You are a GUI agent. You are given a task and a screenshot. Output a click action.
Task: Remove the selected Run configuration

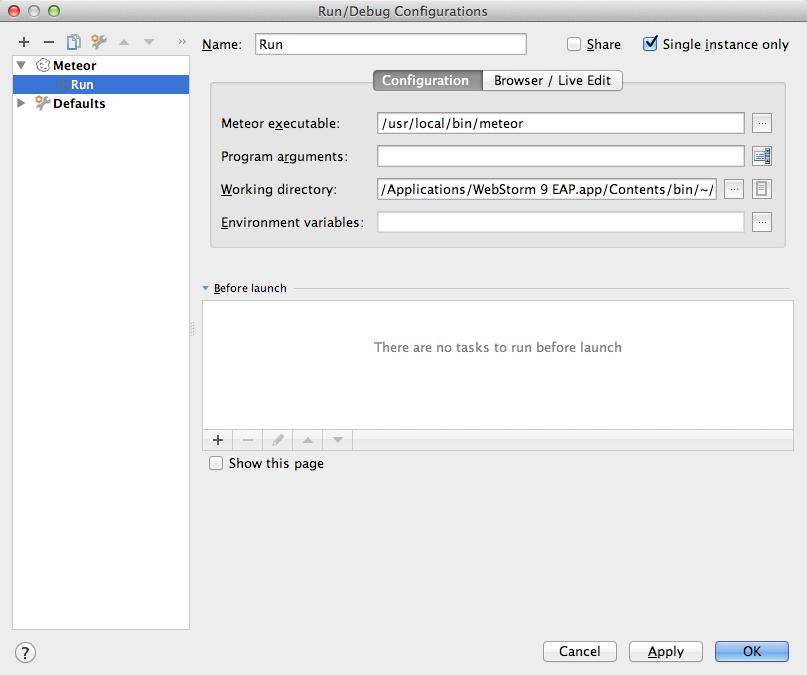(x=48, y=42)
